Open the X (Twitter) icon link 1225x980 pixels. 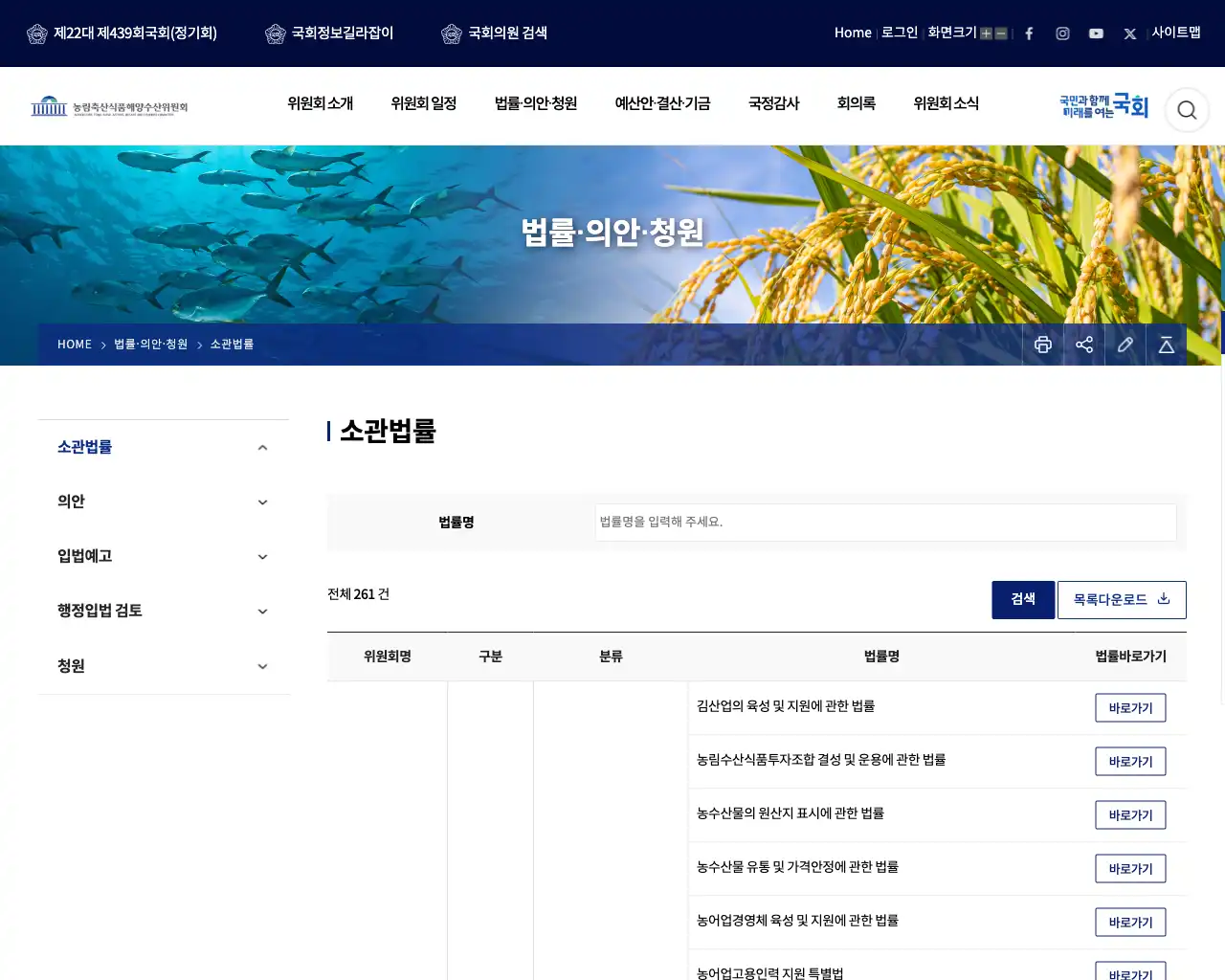click(x=1129, y=33)
